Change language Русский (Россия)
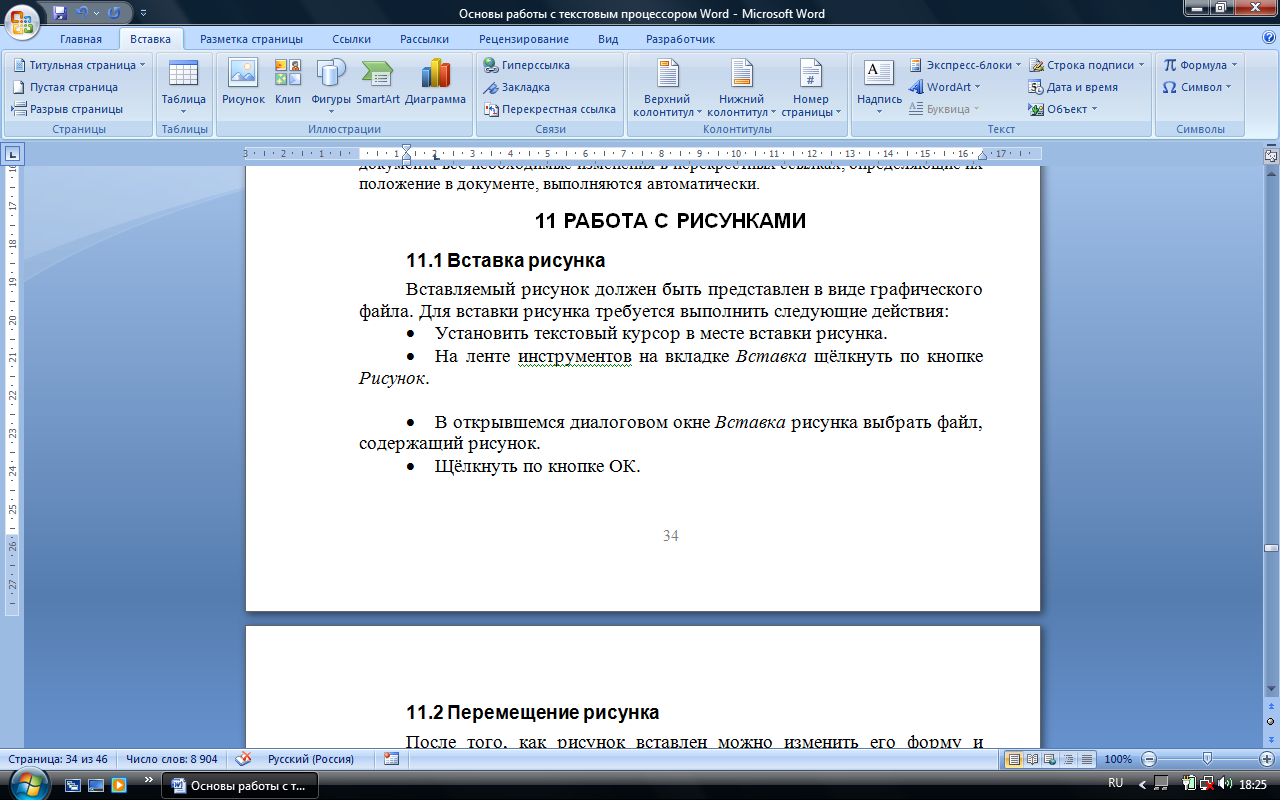Screen dimensions: 1280x800 click(x=311, y=759)
